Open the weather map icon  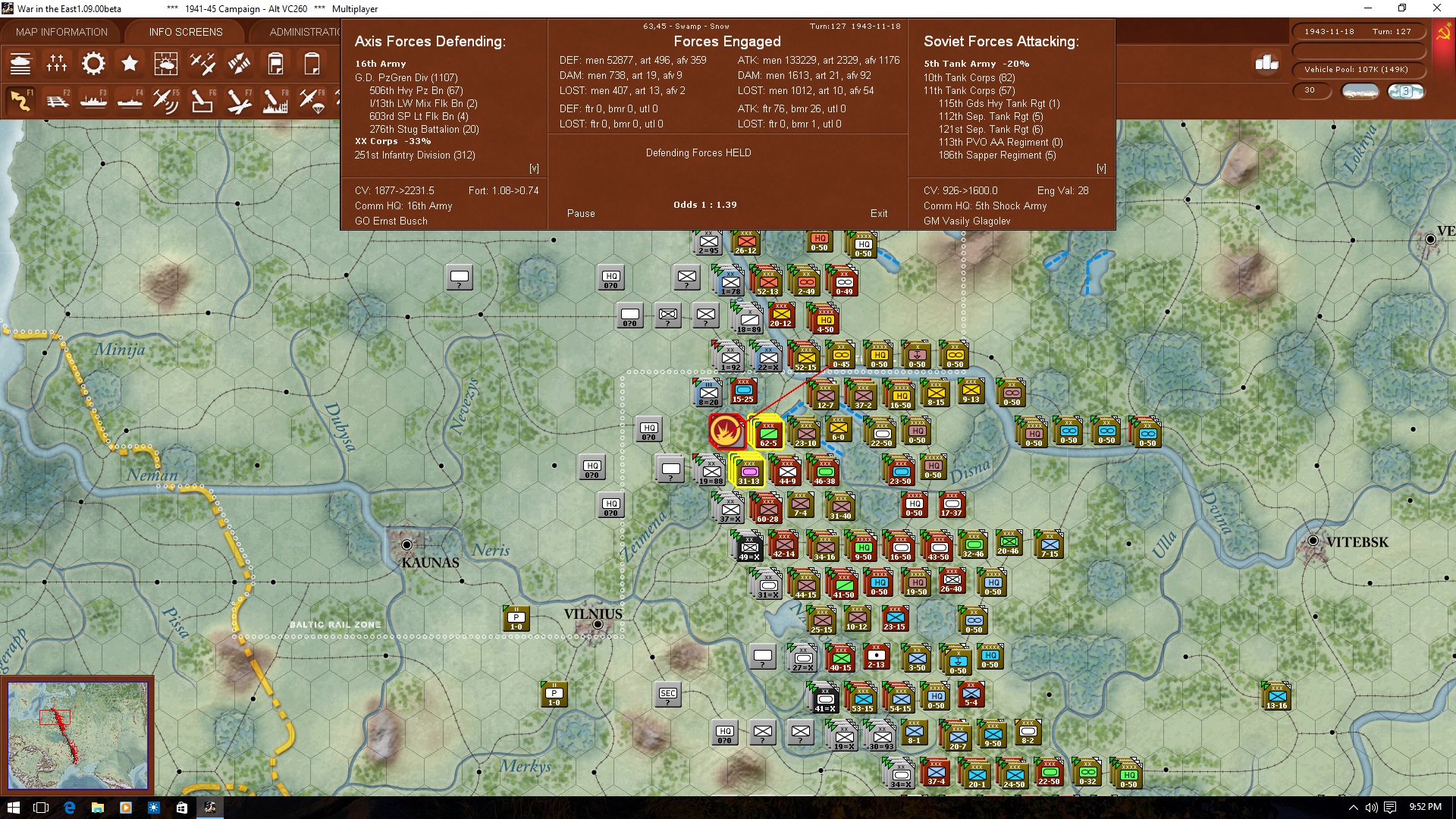[x=165, y=64]
